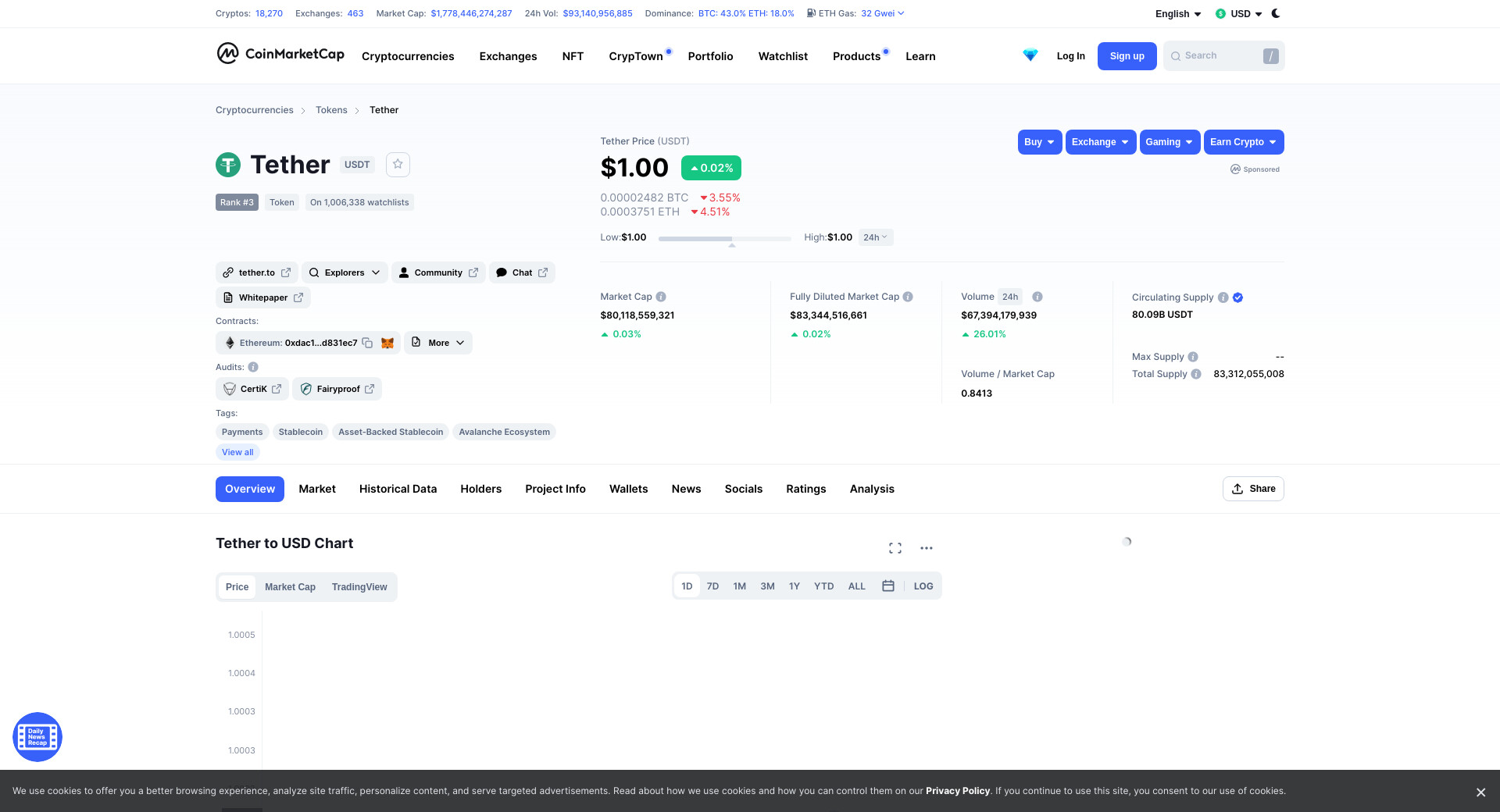The image size is (1500, 812).
Task: Open the chart fullscreen view
Action: [x=895, y=548]
